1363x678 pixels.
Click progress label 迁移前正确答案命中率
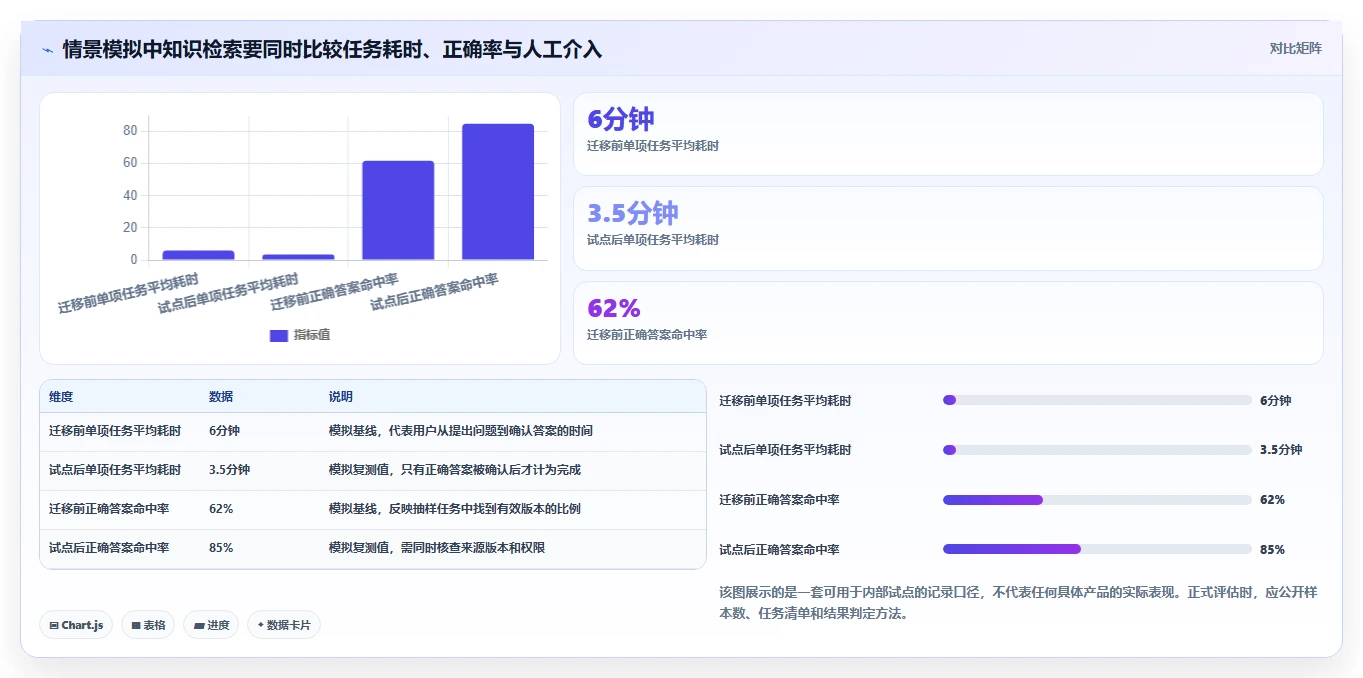point(779,500)
